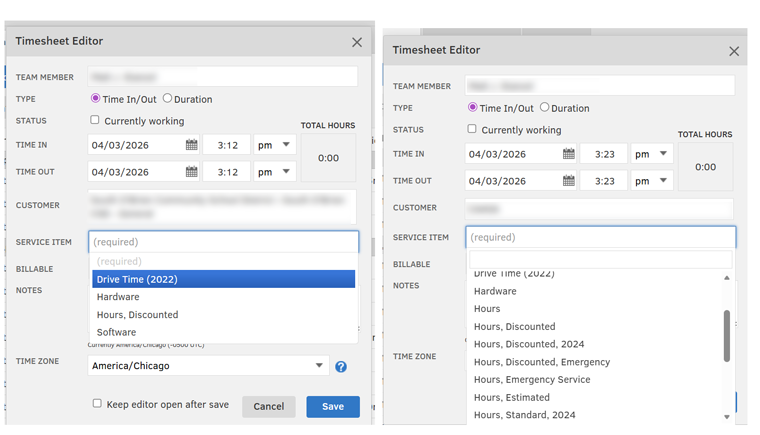760x435 pixels.
Task: Open Time In calendar picker in right editor
Action: point(568,154)
